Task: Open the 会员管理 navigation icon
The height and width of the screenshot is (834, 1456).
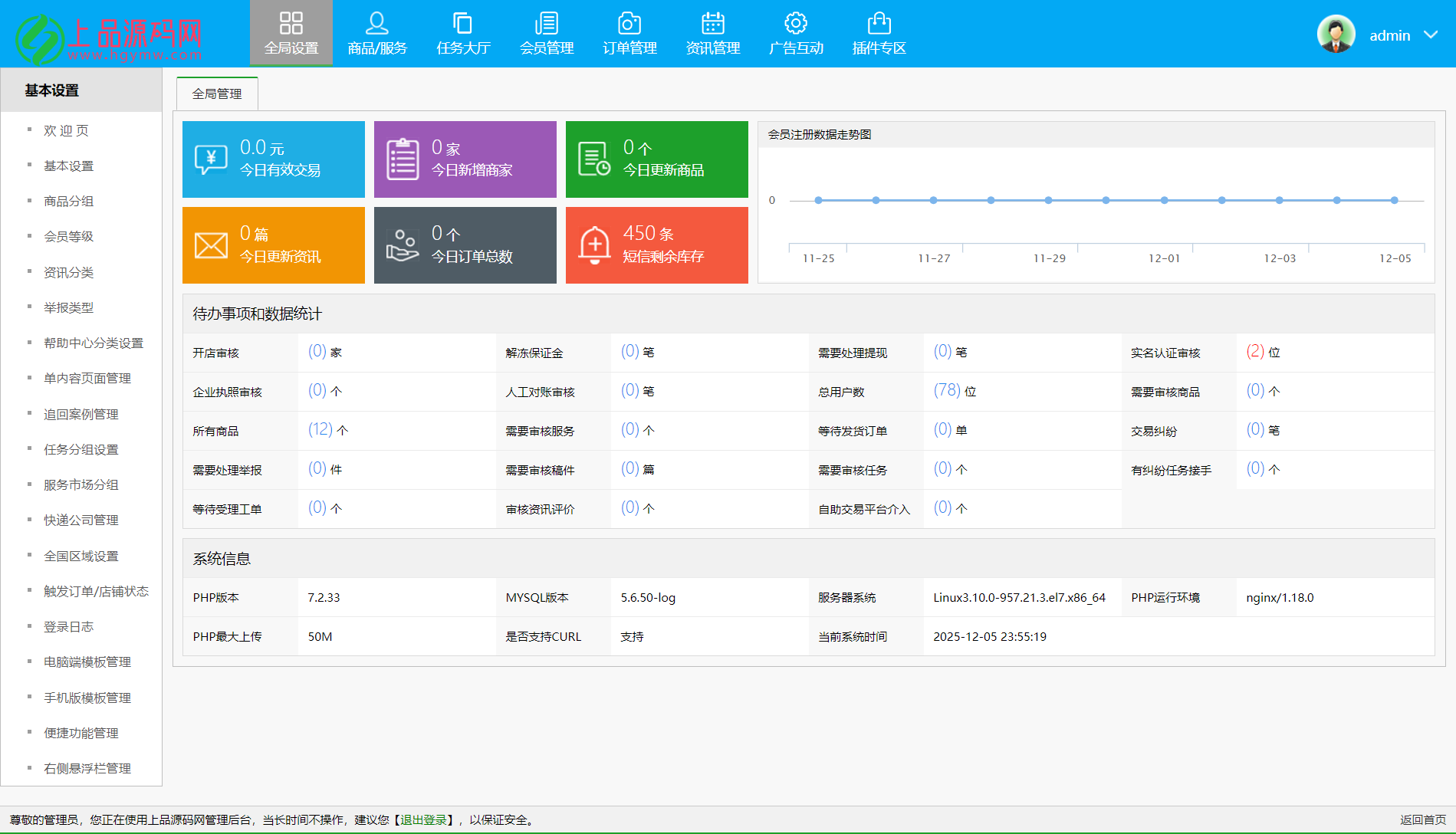Action: click(546, 32)
